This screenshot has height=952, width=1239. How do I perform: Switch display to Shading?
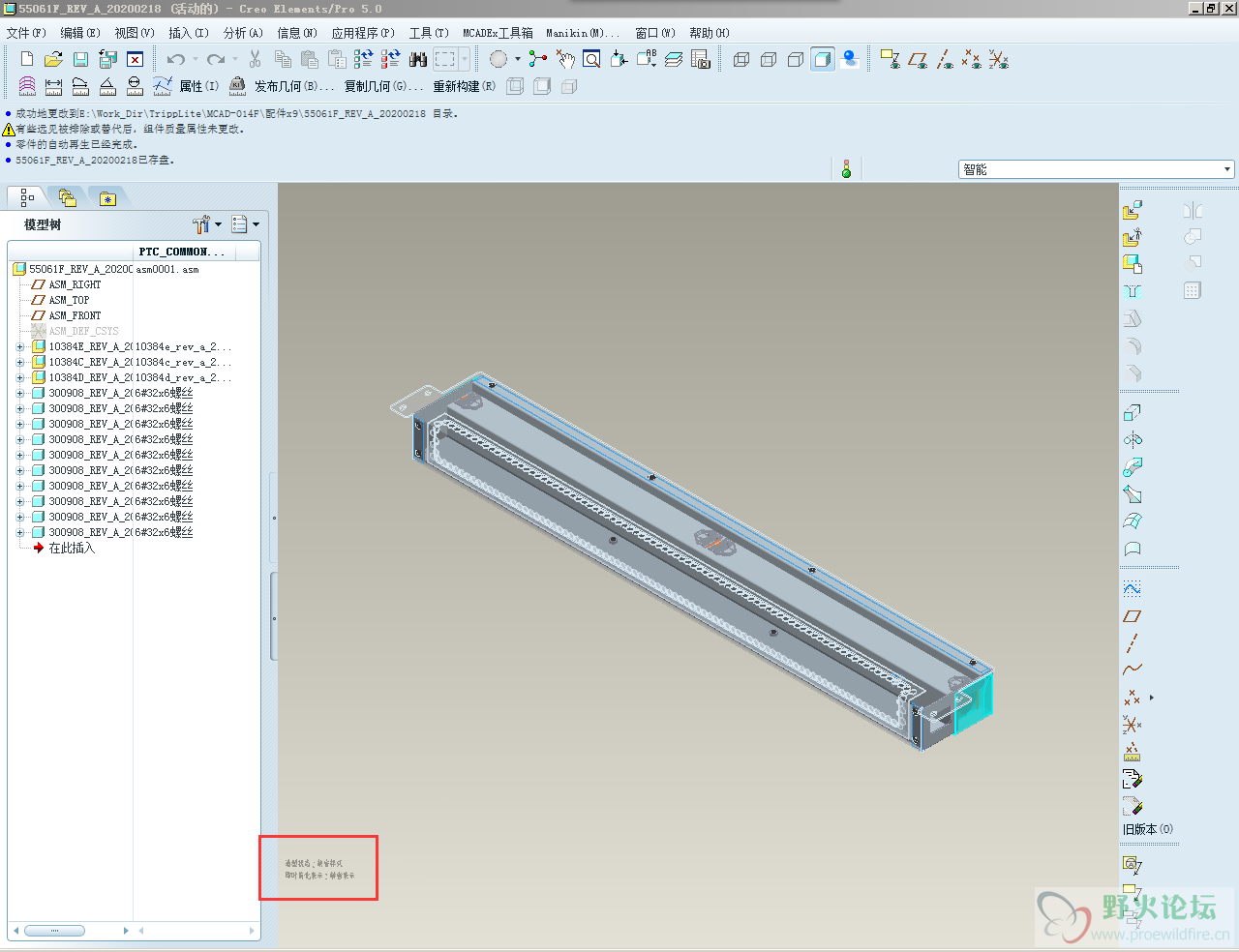(x=823, y=59)
